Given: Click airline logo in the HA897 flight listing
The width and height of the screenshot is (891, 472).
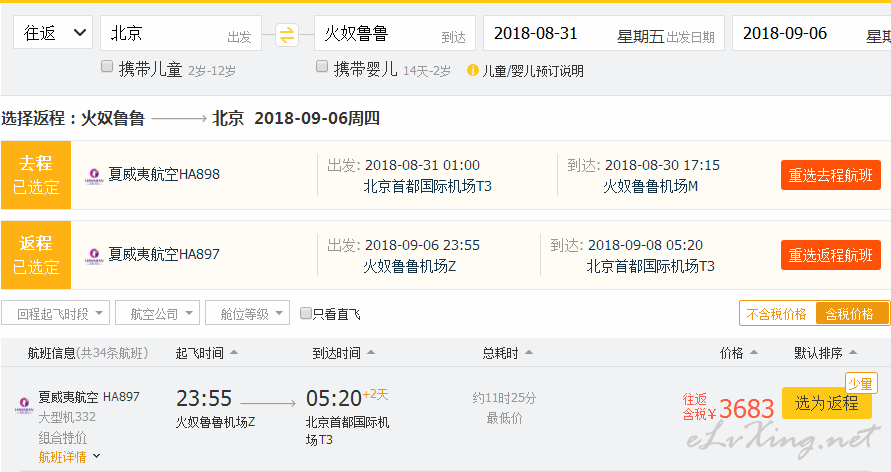Looking at the screenshot, I should (x=24, y=404).
